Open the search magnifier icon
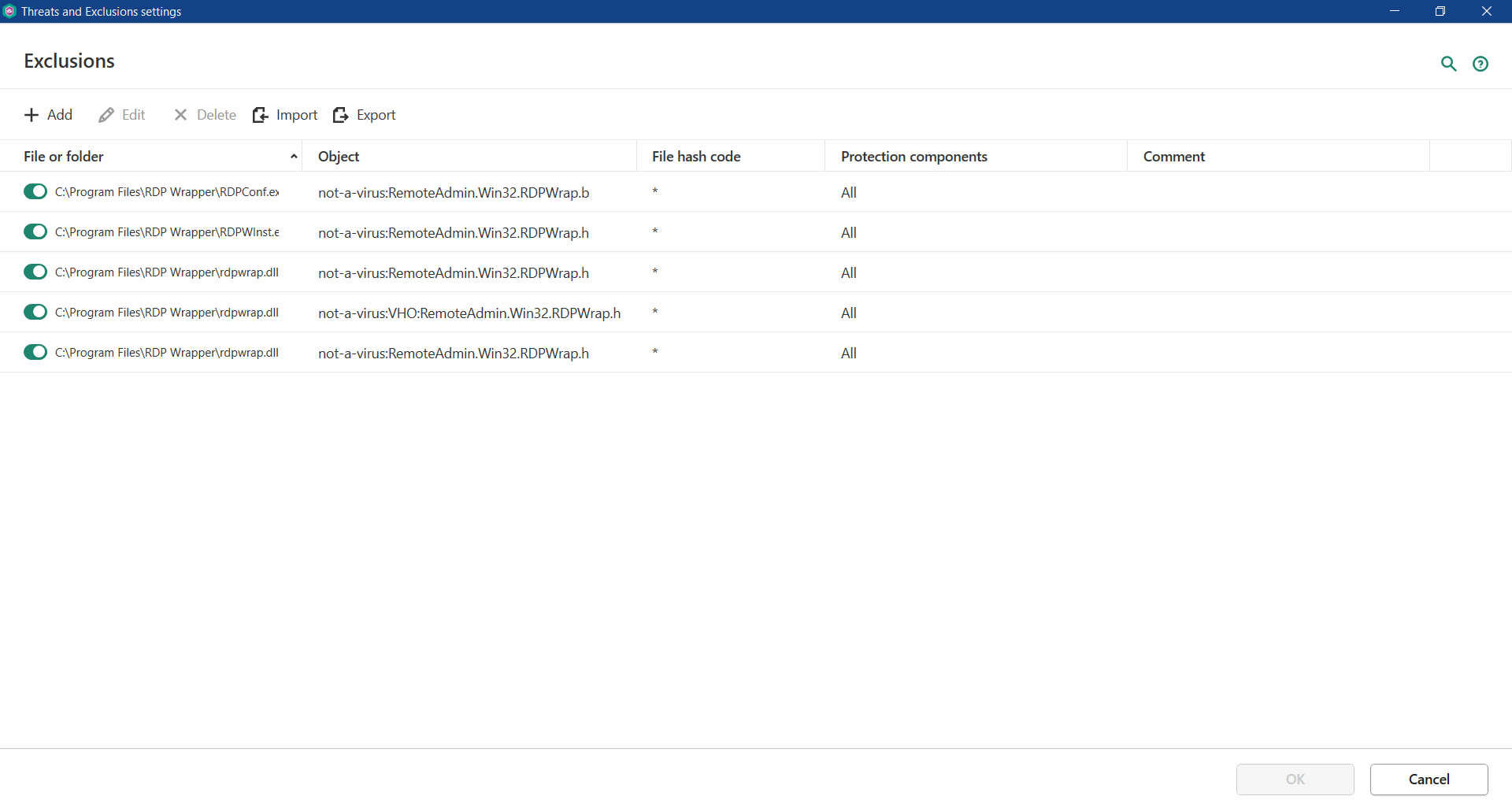Image resolution: width=1512 pixels, height=811 pixels. point(1448,64)
